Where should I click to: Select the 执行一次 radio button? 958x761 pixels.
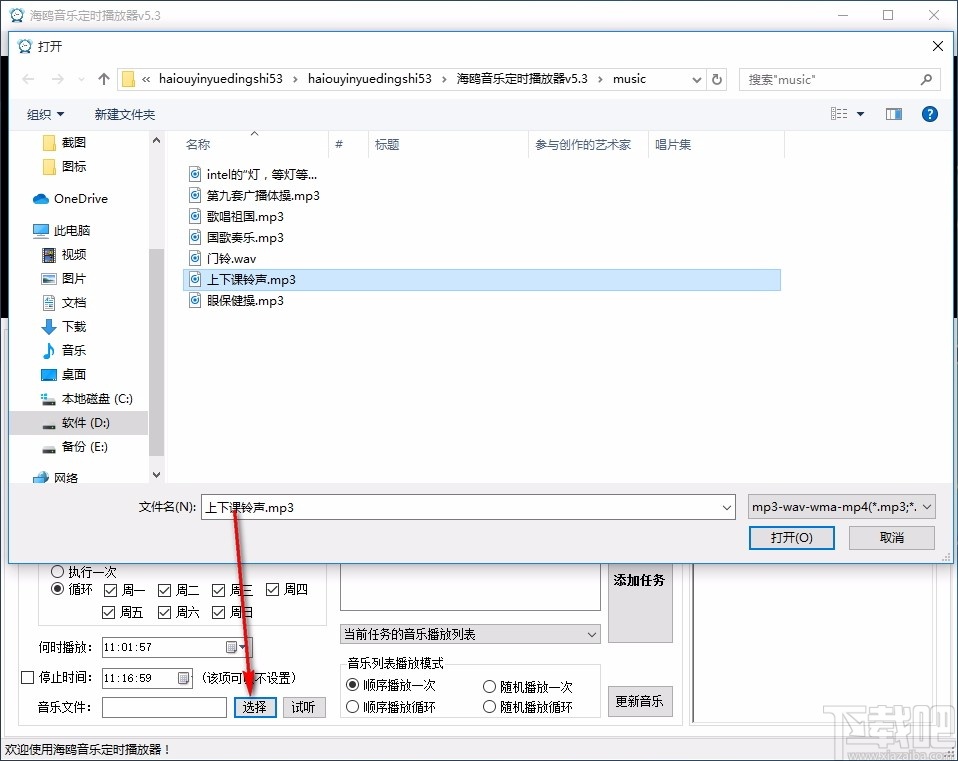click(x=57, y=571)
